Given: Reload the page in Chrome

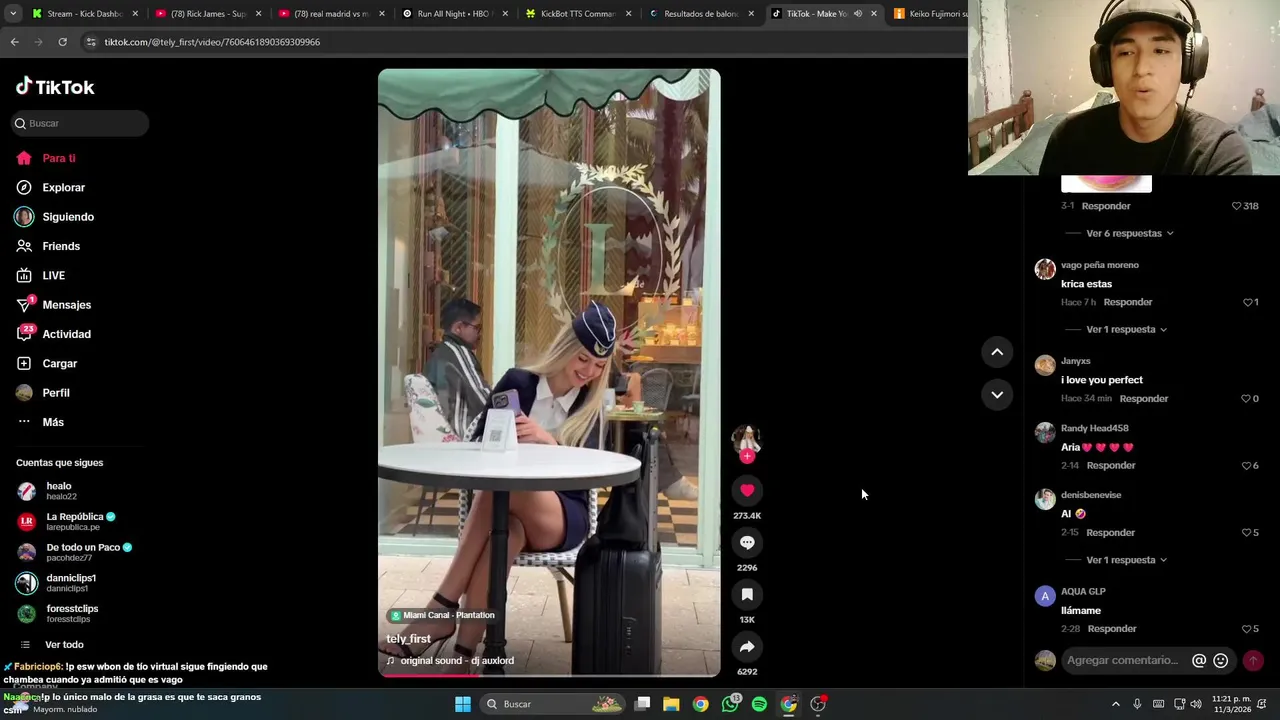Looking at the screenshot, I should [x=62, y=42].
